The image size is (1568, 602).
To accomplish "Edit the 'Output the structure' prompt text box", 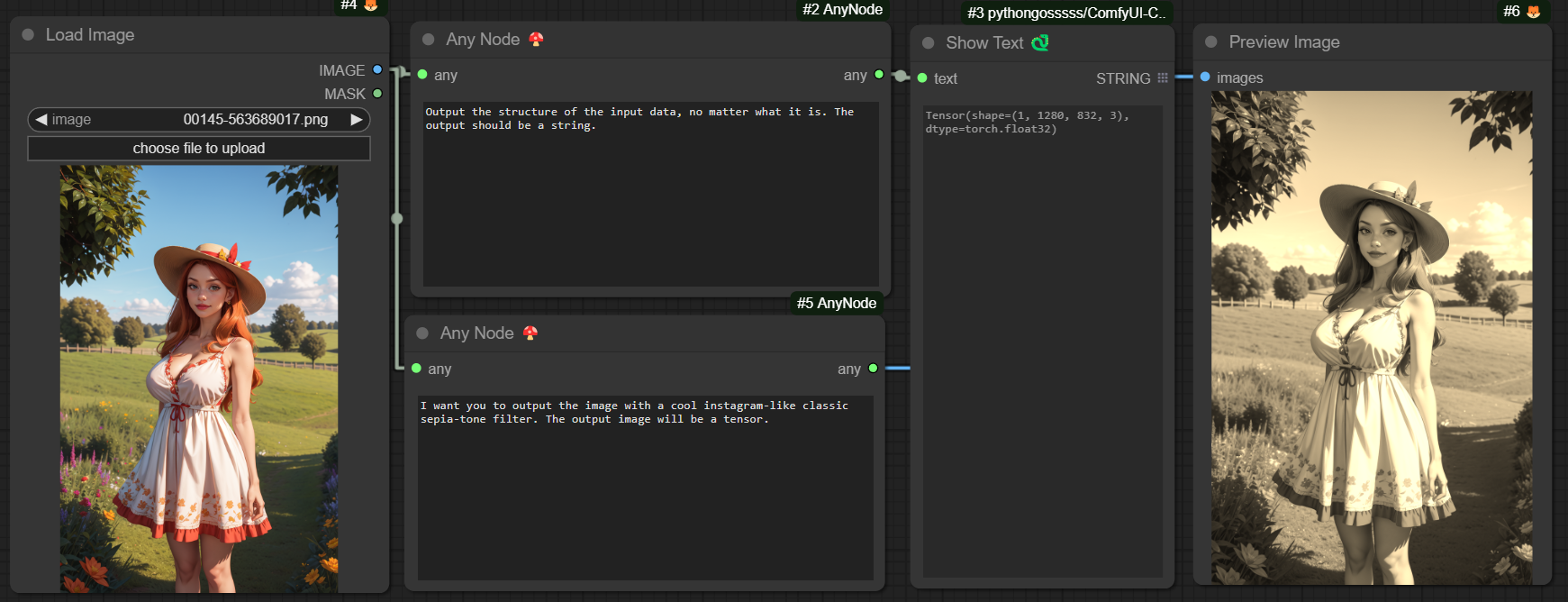I will coord(650,194).
